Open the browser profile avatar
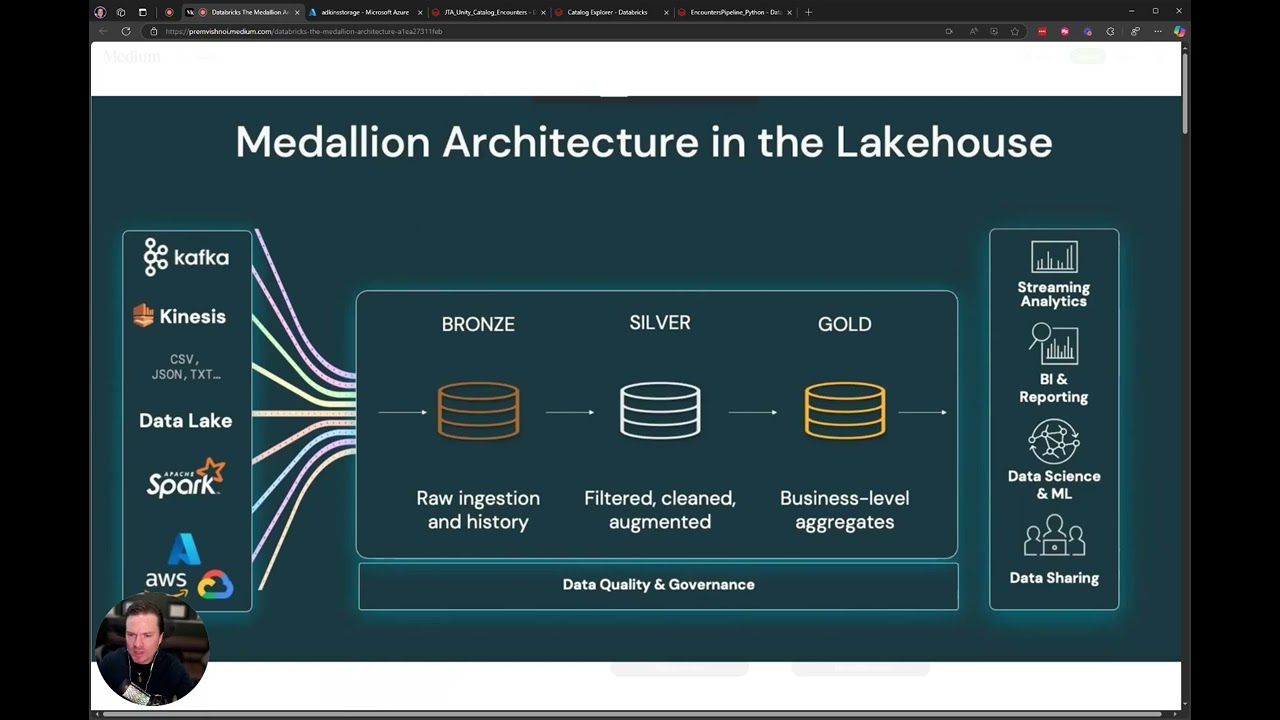The image size is (1280, 720). click(x=100, y=12)
